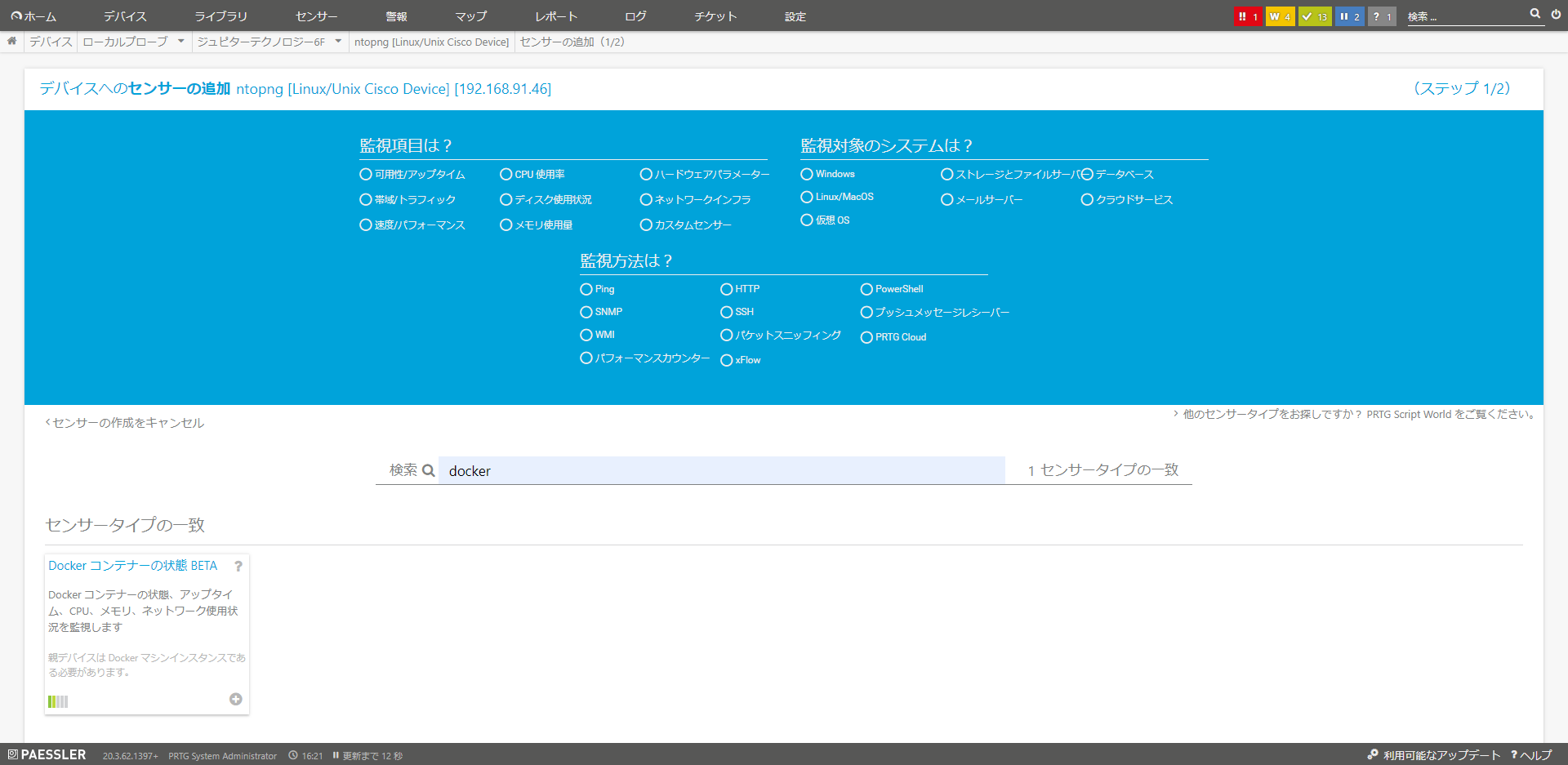Expand the ジュピターテクノロジー6F breadcrumb dropdown arrow

tap(338, 42)
